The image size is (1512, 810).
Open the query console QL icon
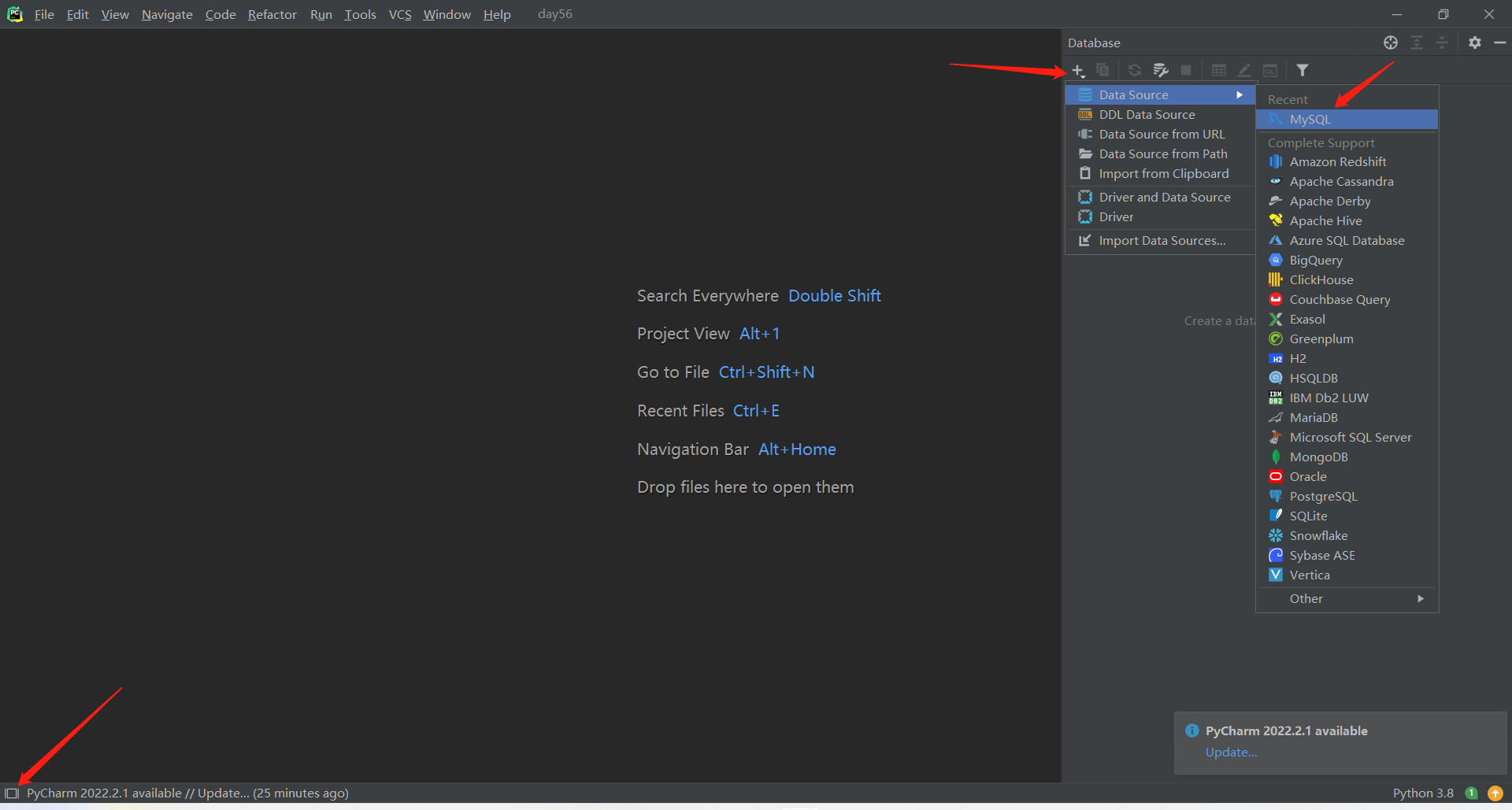tap(1270, 70)
